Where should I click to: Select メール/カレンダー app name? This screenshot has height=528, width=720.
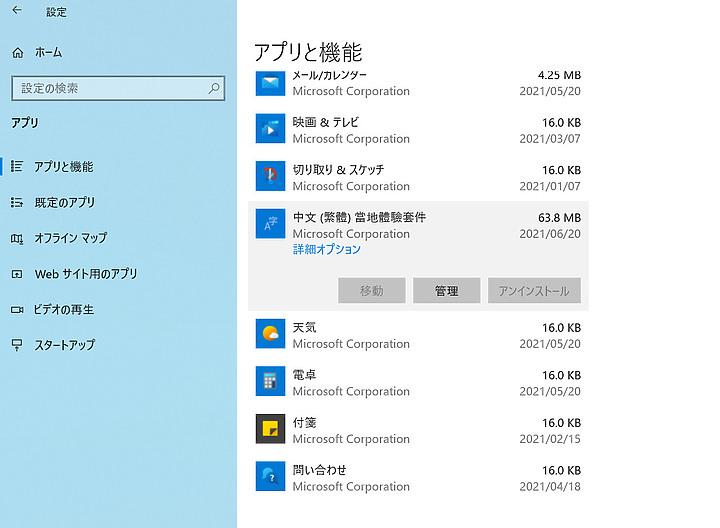pyautogui.click(x=330, y=75)
